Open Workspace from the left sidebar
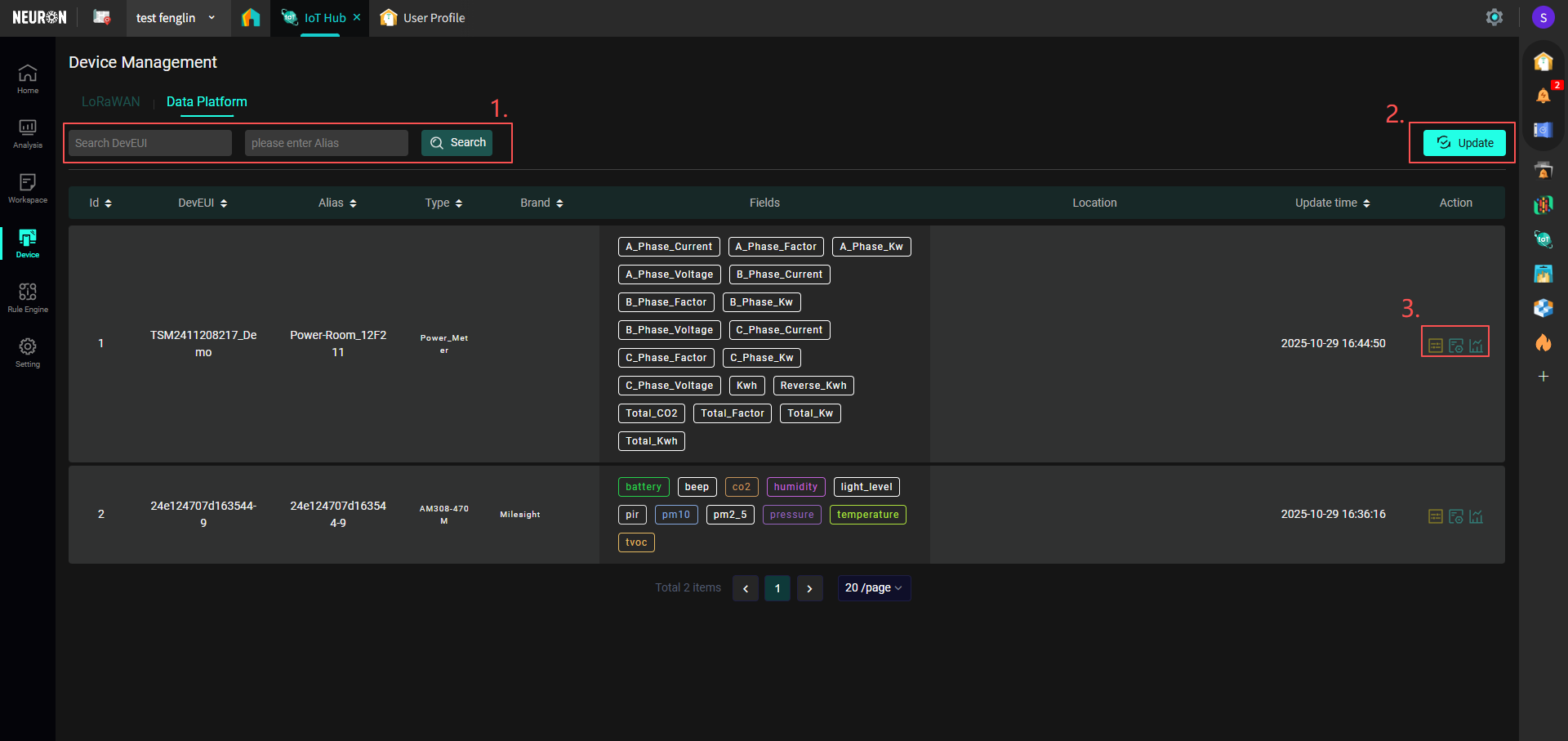1568x741 pixels. (27, 188)
